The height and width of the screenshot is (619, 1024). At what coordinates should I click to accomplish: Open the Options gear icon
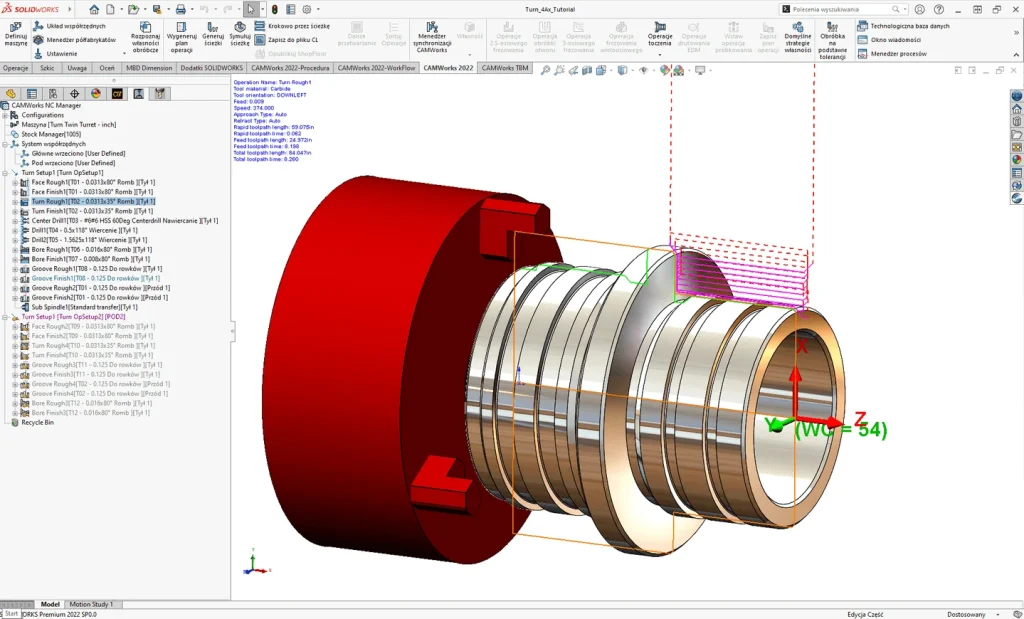pyautogui.click(x=306, y=9)
